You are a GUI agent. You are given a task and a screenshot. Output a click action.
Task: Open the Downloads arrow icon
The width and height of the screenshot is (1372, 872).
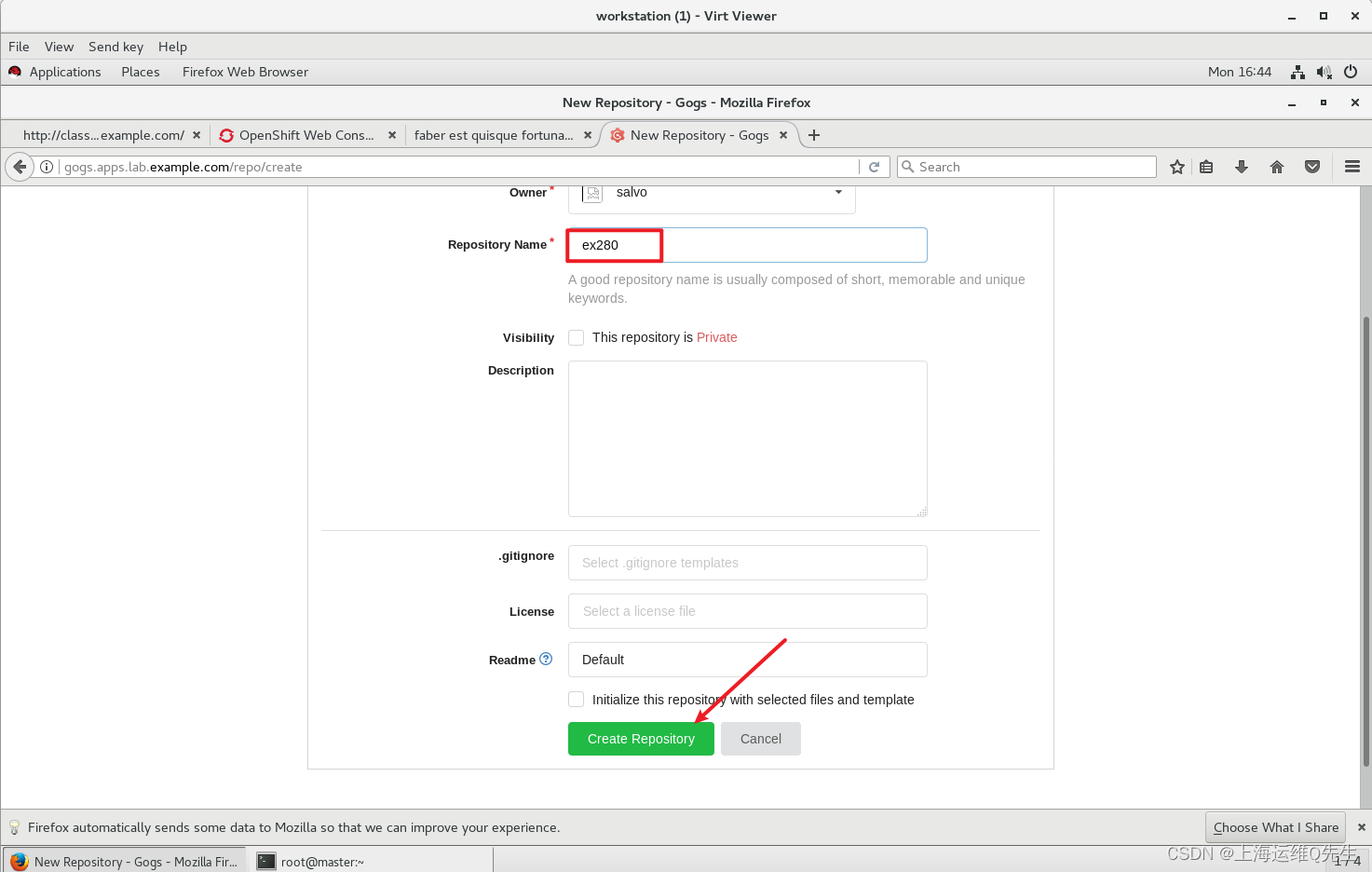(x=1242, y=167)
